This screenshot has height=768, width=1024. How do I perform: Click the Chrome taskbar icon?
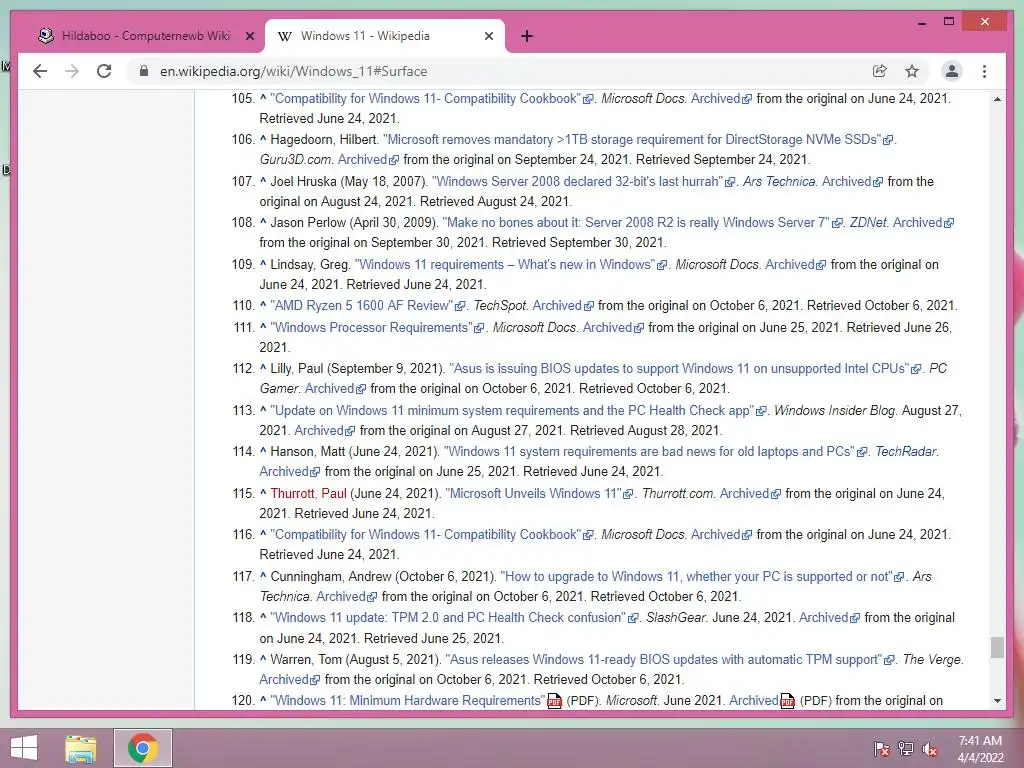[x=142, y=748]
